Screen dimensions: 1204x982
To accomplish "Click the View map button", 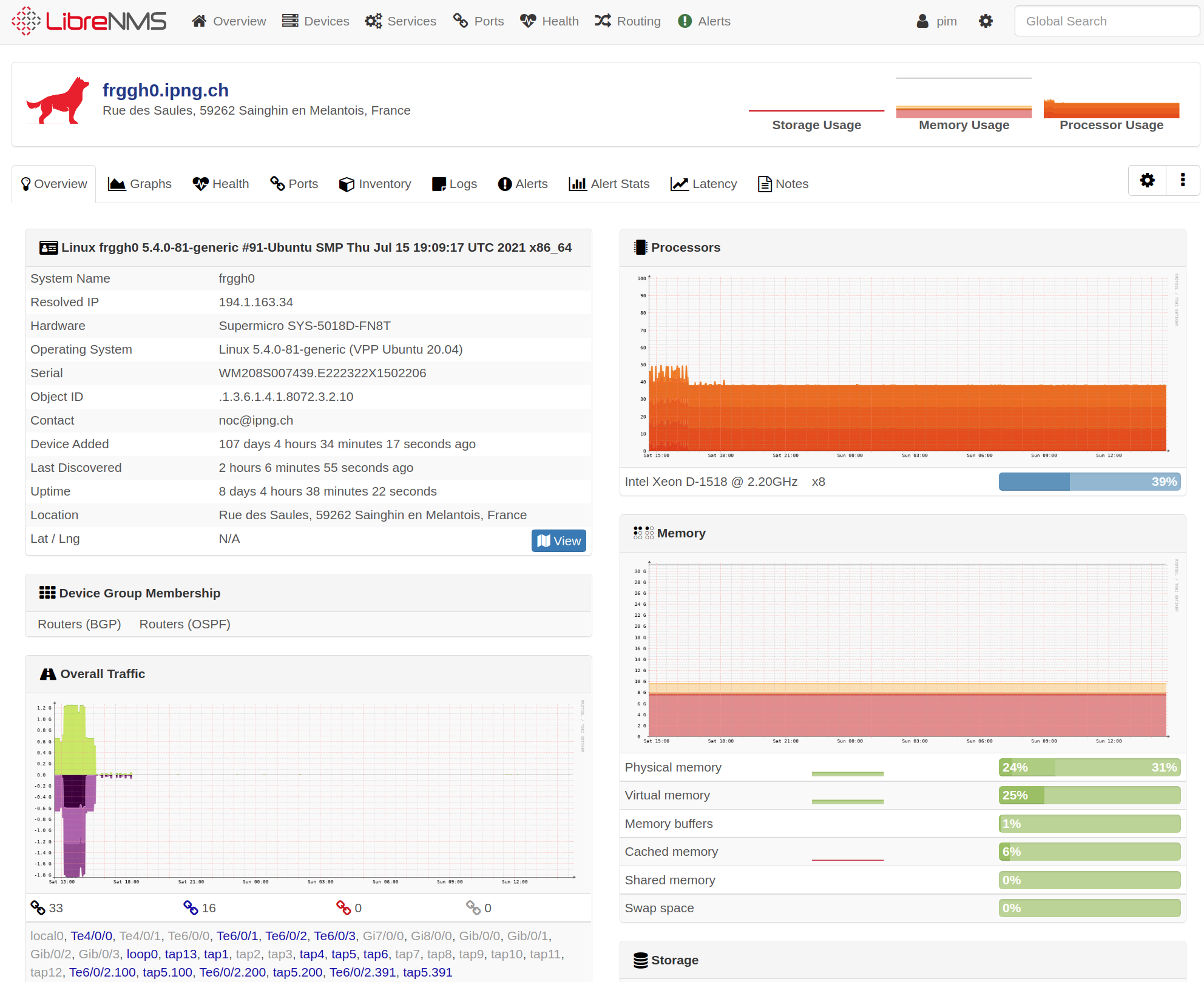I will click(558, 540).
